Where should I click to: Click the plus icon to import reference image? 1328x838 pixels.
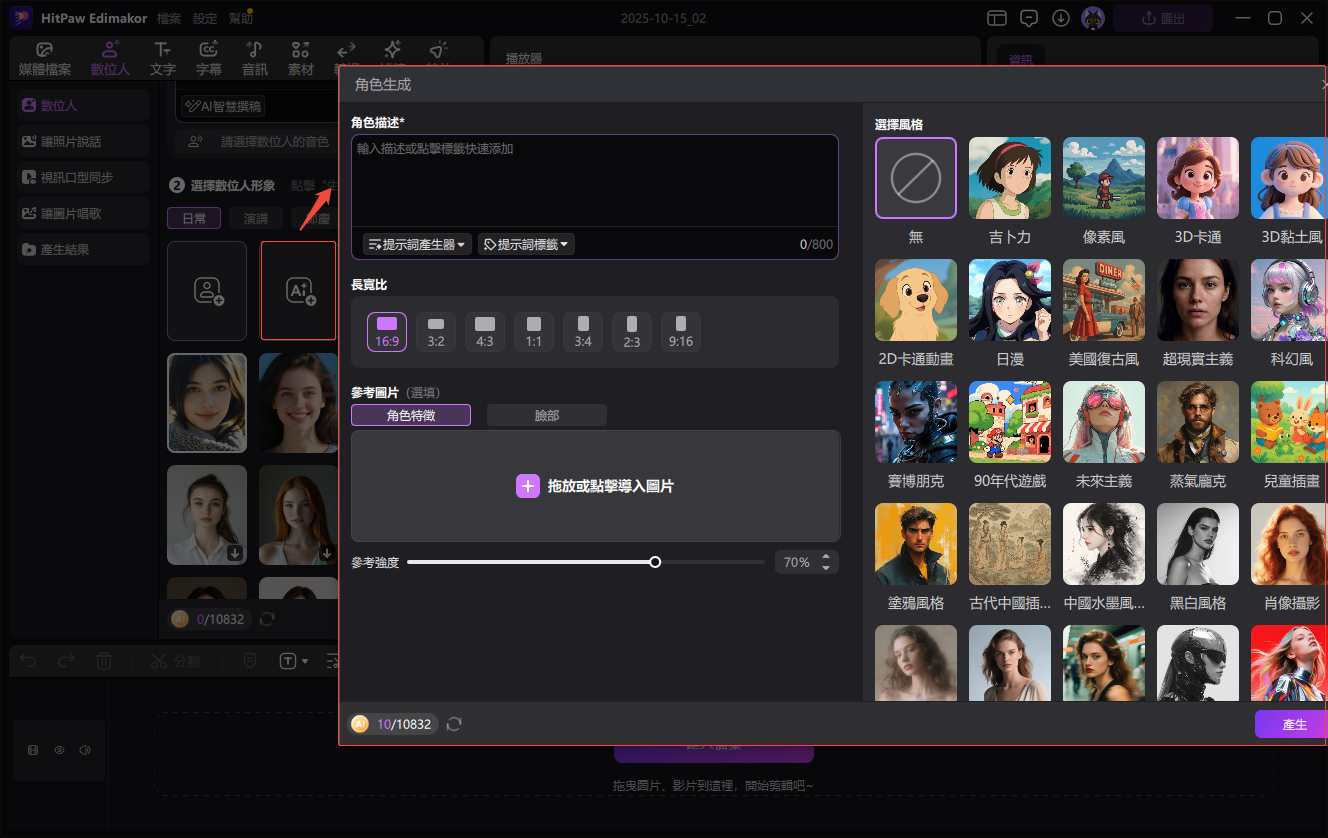(527, 486)
